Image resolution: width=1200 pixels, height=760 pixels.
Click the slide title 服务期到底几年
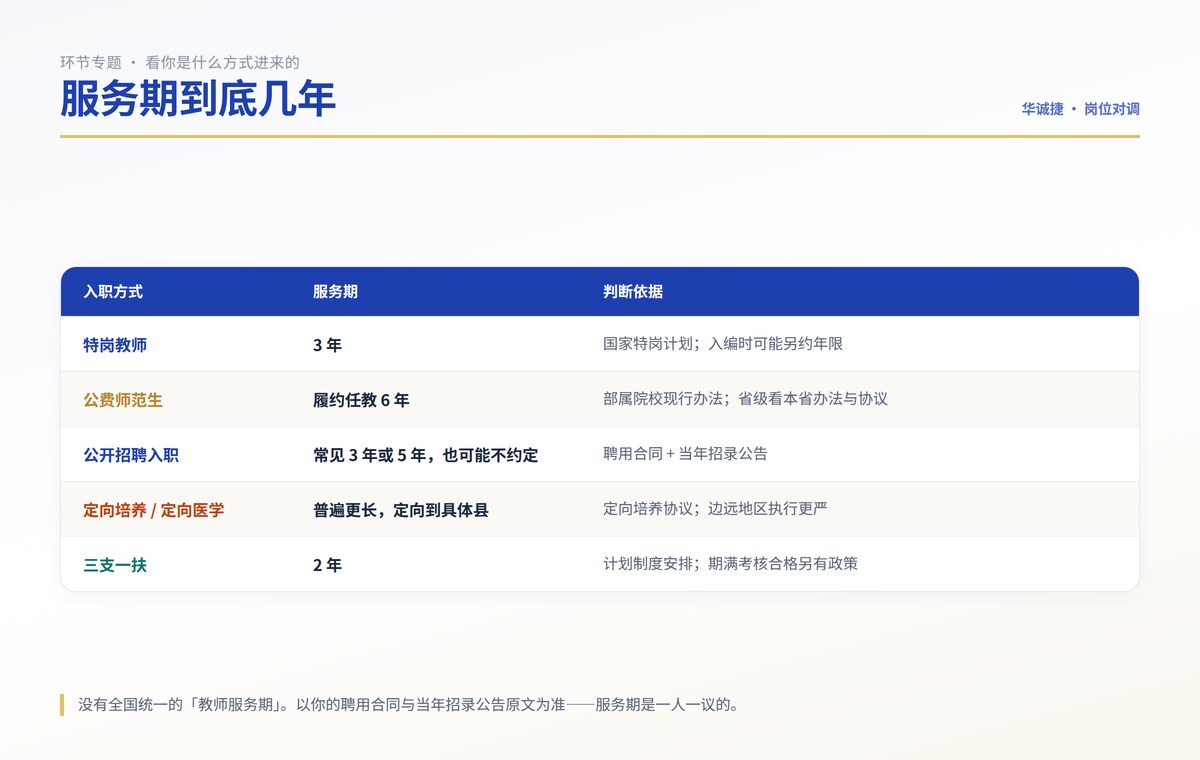(198, 100)
